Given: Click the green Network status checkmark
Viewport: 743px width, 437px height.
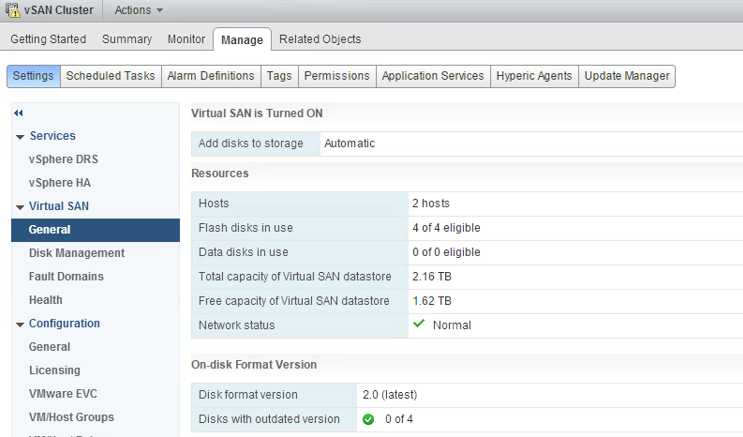Looking at the screenshot, I should click(419, 324).
